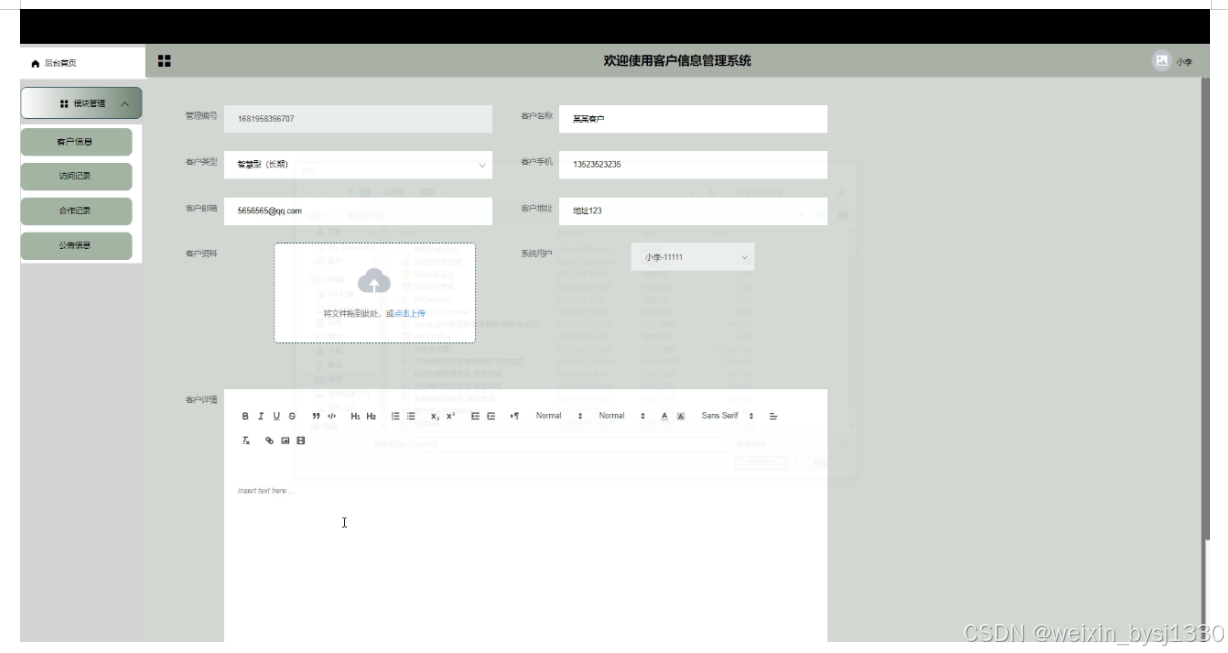Apply Heading 1 style

click(x=355, y=416)
